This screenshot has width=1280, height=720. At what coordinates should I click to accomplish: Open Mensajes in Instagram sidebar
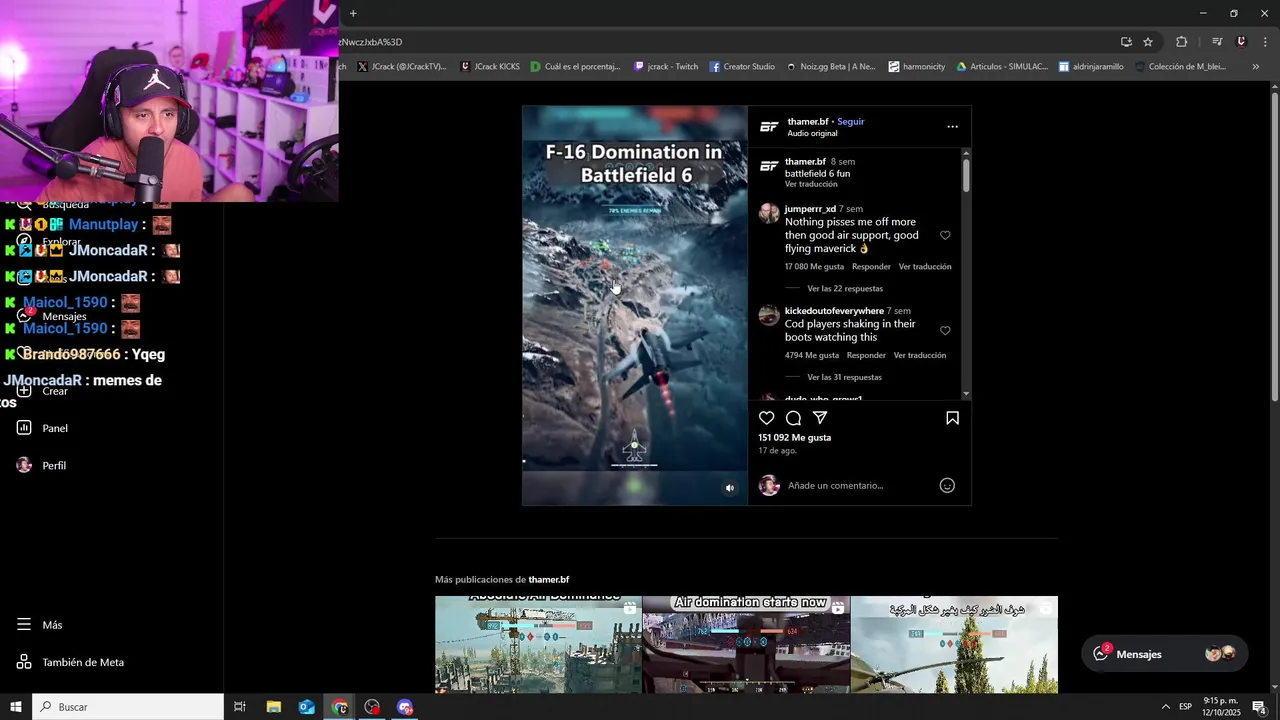(52, 316)
